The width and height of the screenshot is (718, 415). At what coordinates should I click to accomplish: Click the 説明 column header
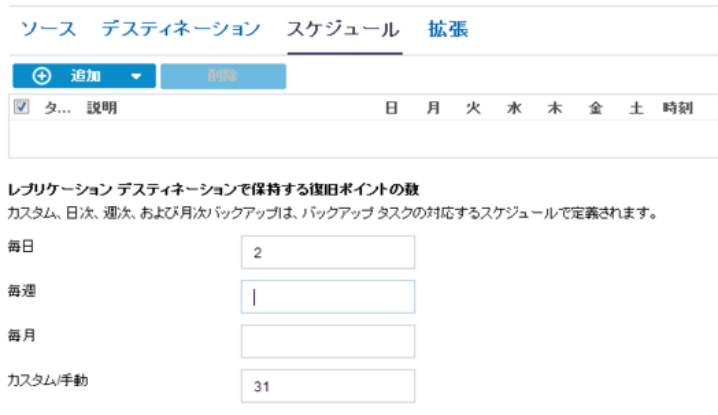click(102, 108)
